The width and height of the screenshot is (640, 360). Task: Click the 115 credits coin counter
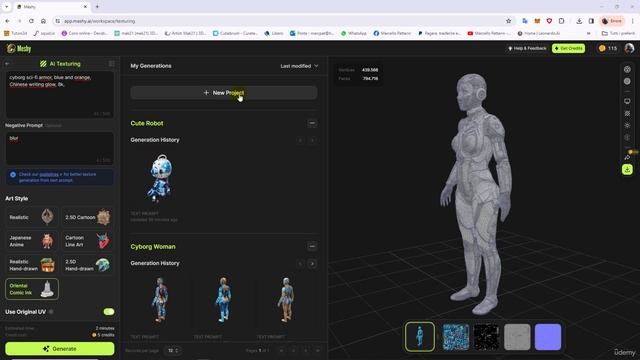click(608, 48)
